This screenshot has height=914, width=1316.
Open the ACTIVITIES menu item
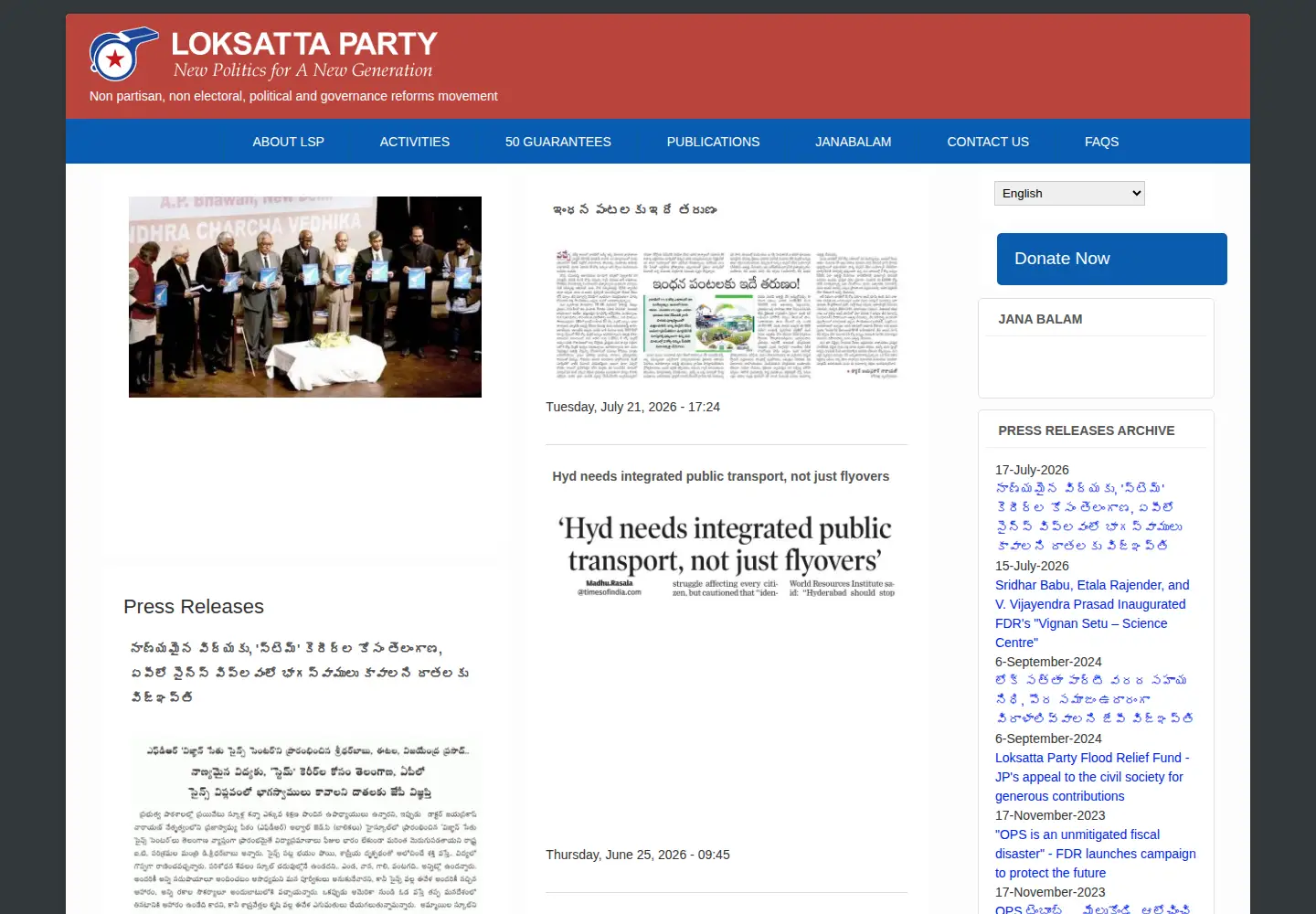click(415, 142)
